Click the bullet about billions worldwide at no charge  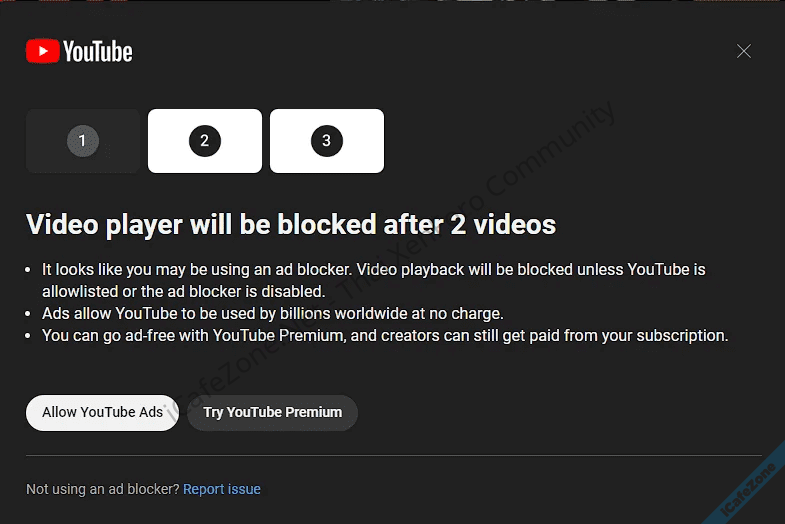coord(273,313)
